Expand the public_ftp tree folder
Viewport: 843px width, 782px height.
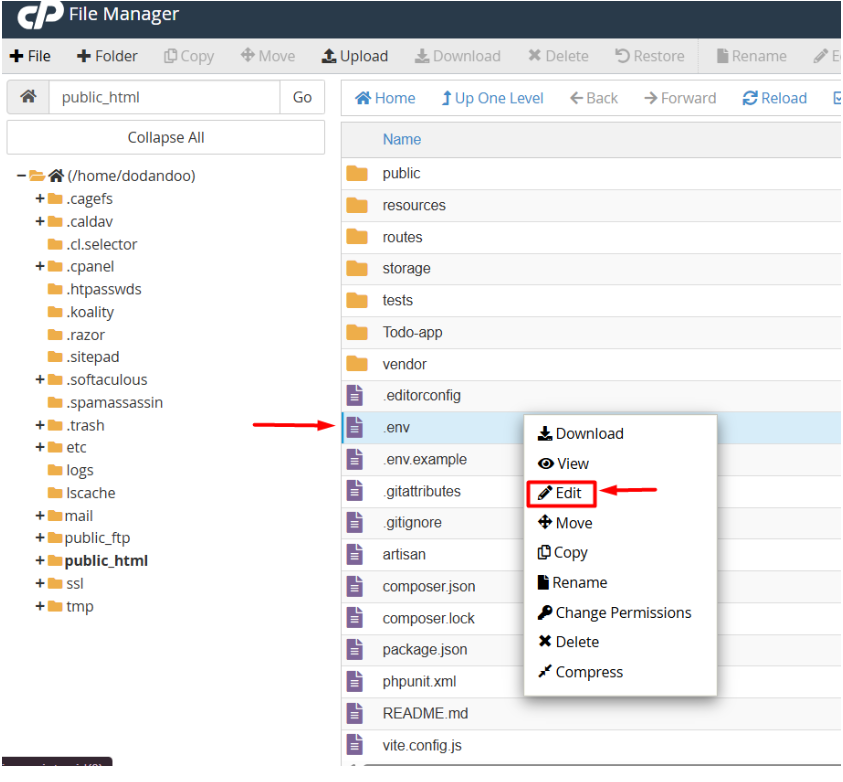pyautogui.click(x=40, y=538)
